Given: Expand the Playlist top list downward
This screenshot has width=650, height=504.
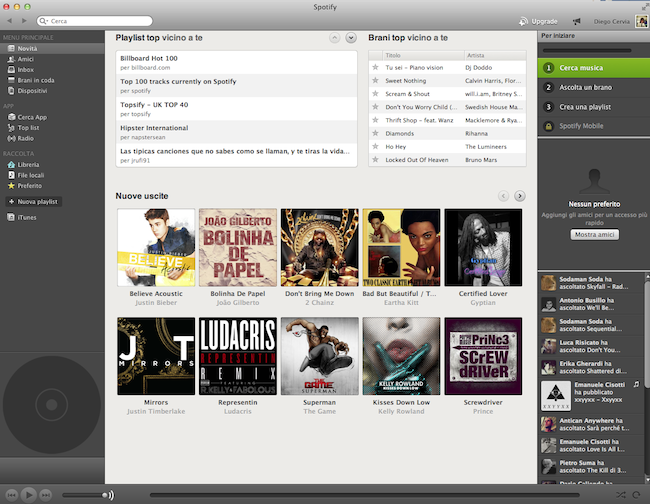Looking at the screenshot, I should coord(351,38).
